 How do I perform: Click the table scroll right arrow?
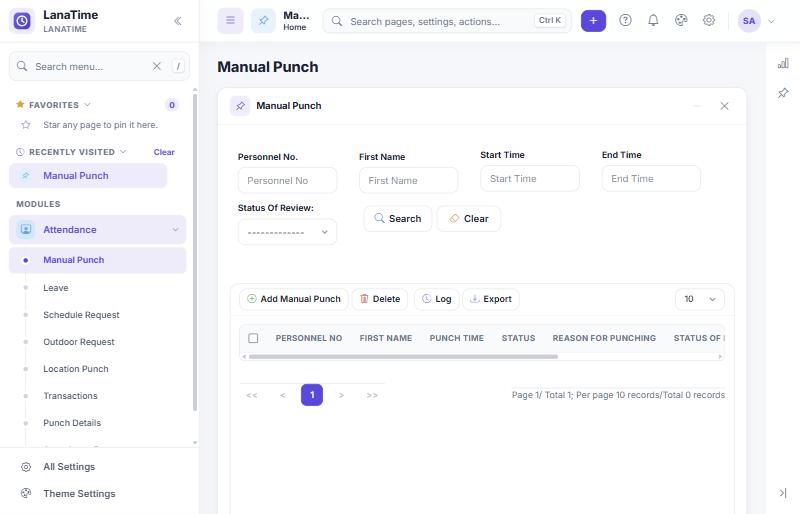720,357
